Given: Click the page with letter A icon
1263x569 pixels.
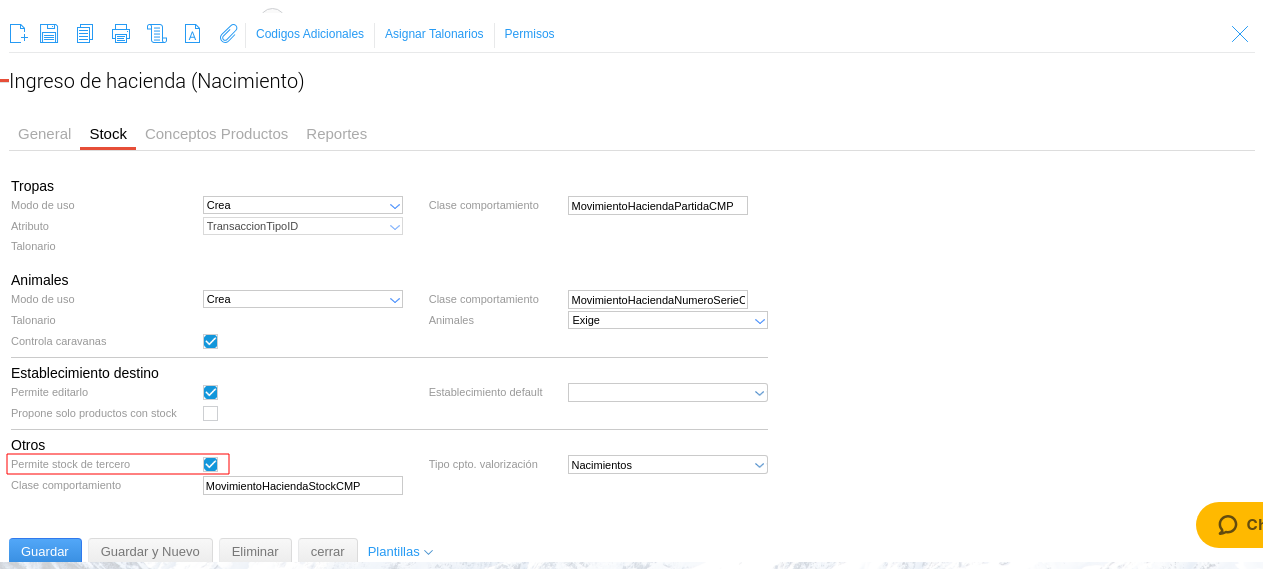Looking at the screenshot, I should coord(193,34).
